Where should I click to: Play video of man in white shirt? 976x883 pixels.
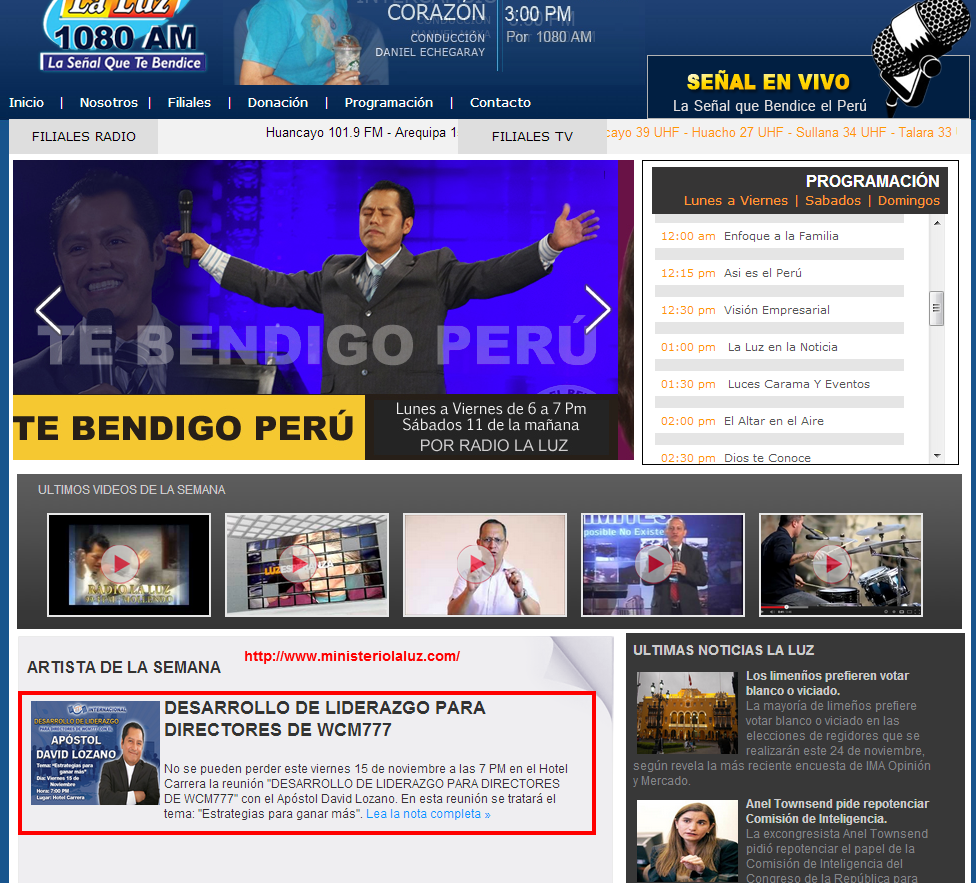(x=485, y=565)
